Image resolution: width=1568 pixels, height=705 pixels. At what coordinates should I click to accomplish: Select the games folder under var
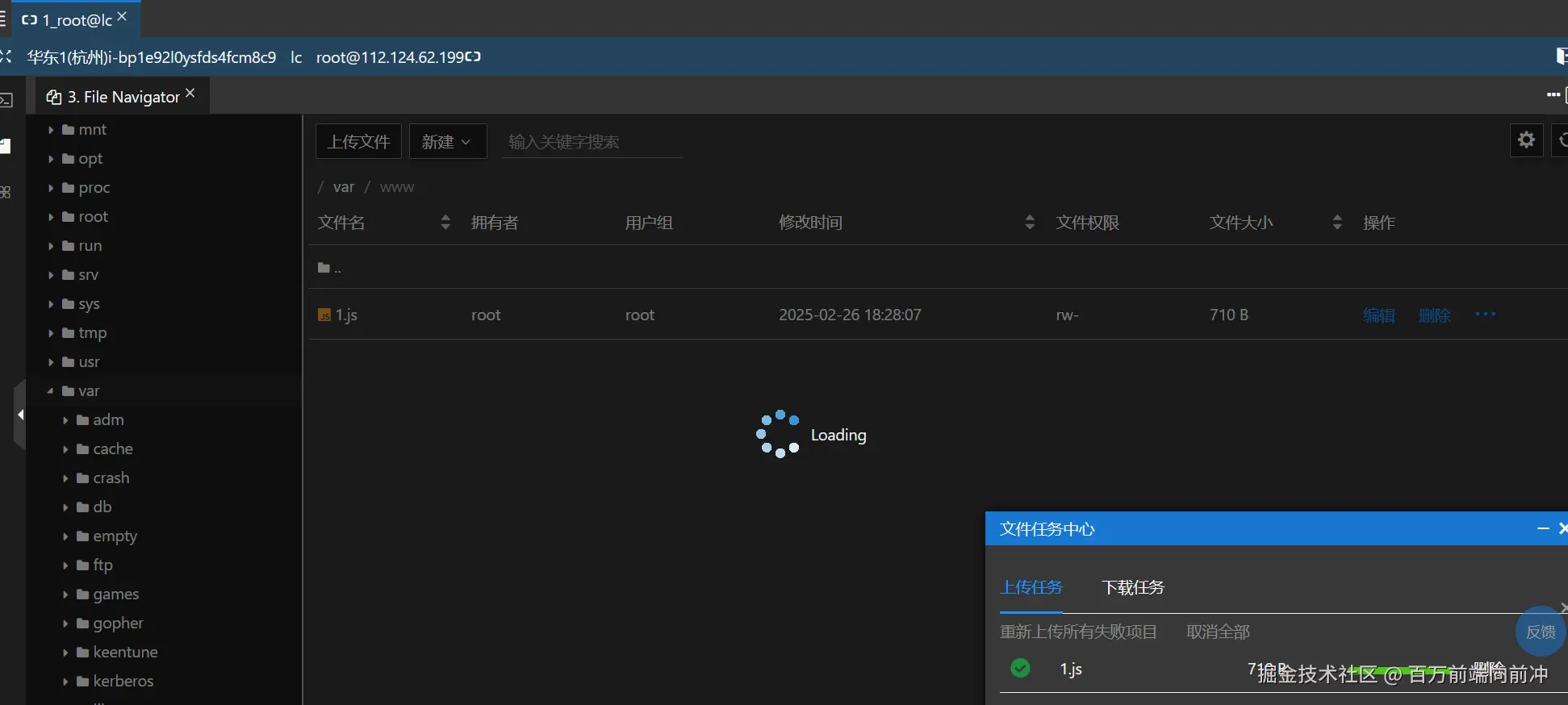point(115,594)
